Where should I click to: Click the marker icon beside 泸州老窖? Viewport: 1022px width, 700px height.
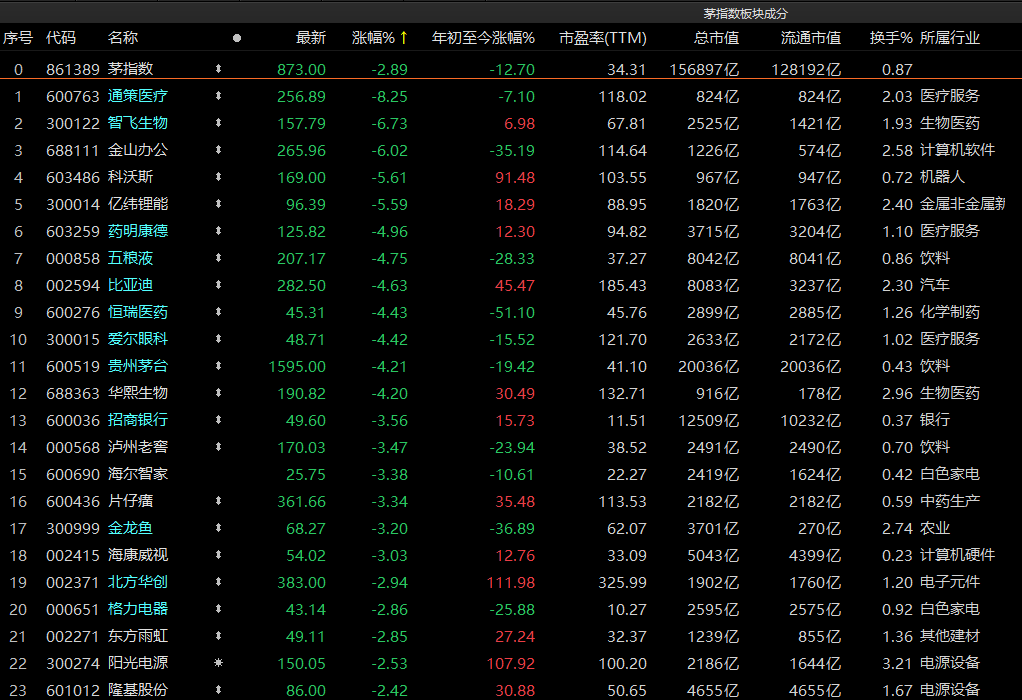click(218, 447)
